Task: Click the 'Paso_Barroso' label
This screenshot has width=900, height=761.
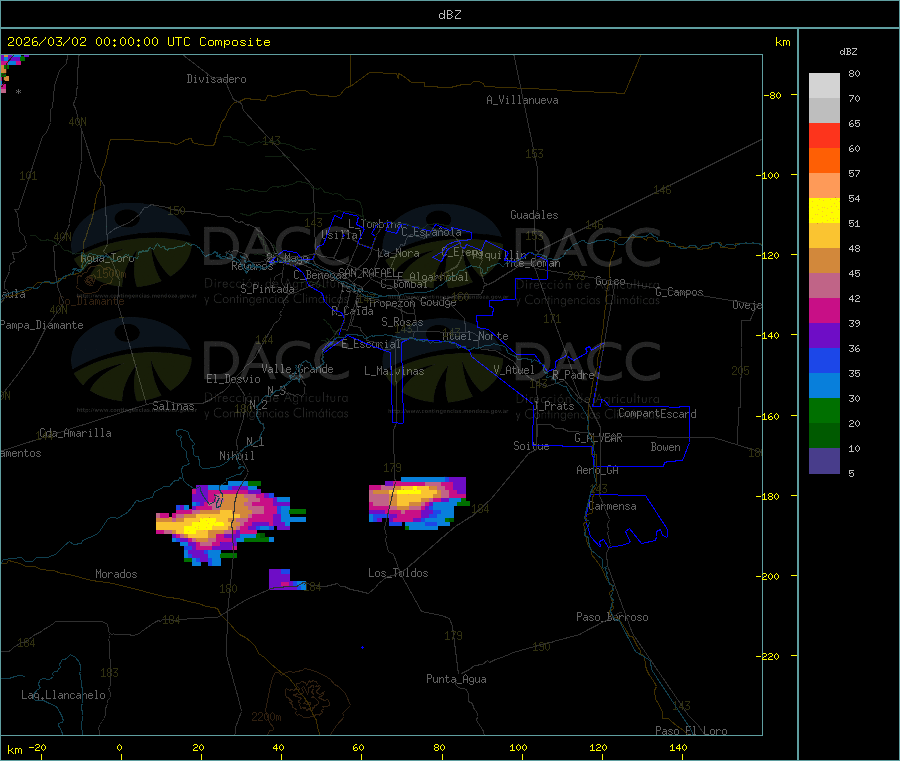Action: 612,617
